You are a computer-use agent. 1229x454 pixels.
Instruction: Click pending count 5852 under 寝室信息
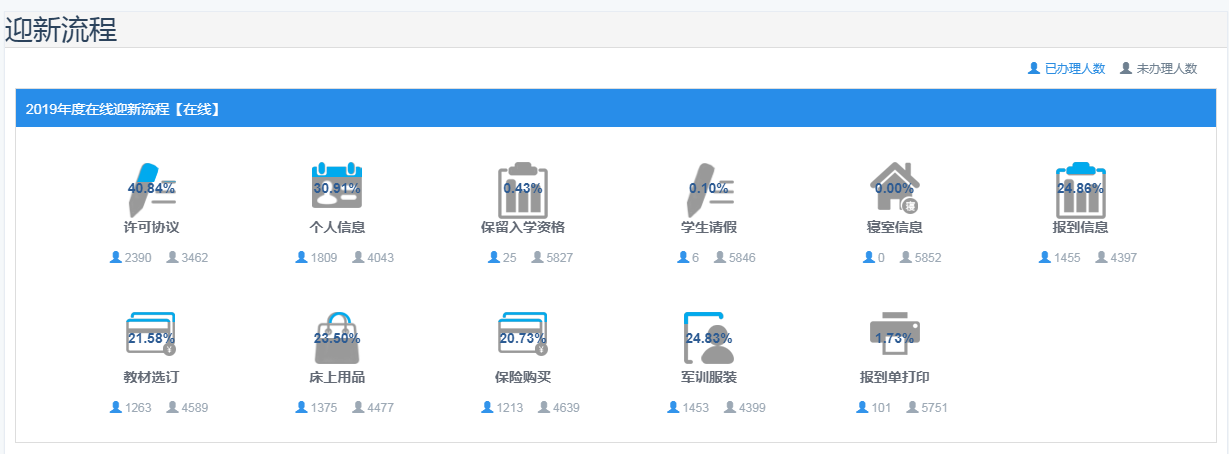point(928,258)
